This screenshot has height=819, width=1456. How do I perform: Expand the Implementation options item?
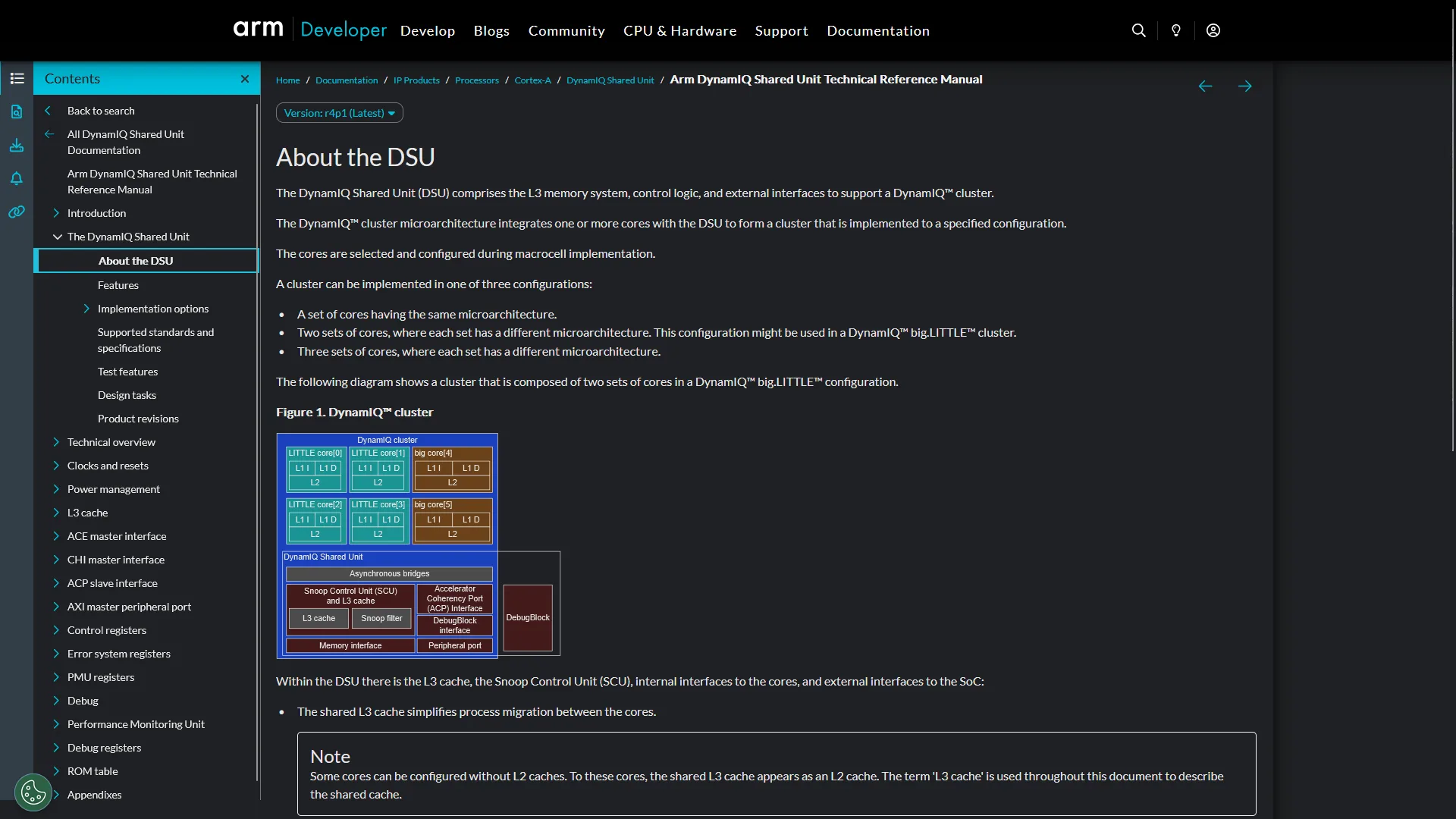[86, 309]
